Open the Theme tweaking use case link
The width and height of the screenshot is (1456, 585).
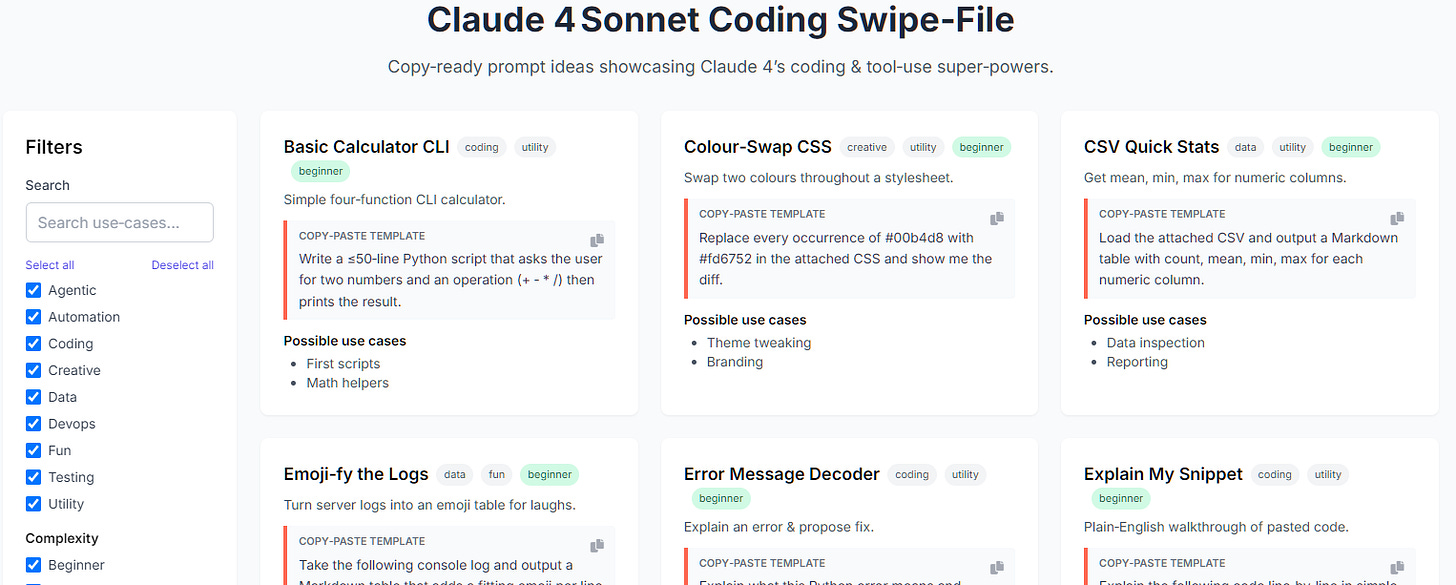point(759,342)
